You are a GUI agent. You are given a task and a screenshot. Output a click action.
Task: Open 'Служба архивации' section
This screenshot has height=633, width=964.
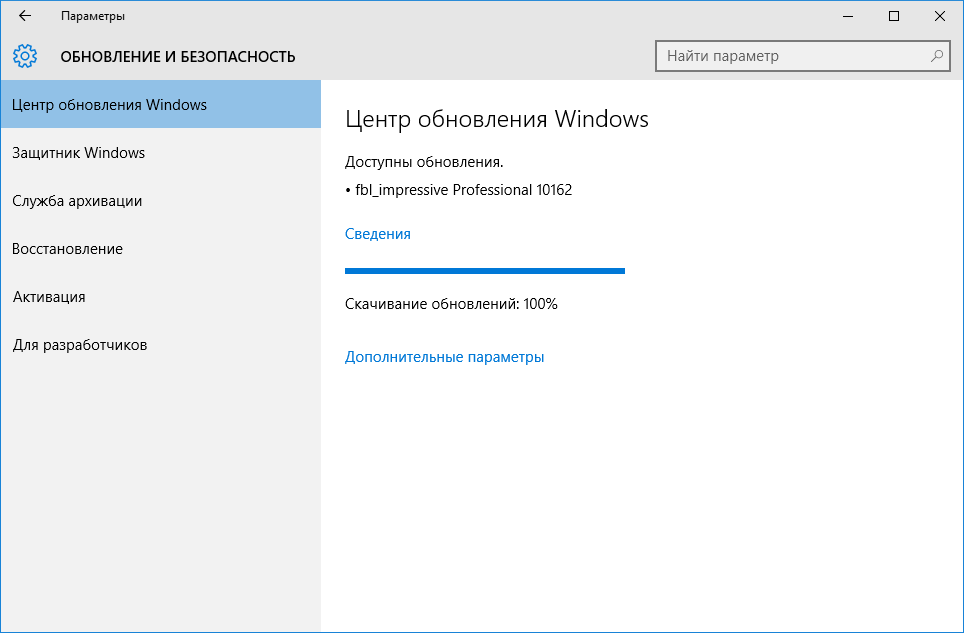coord(160,201)
